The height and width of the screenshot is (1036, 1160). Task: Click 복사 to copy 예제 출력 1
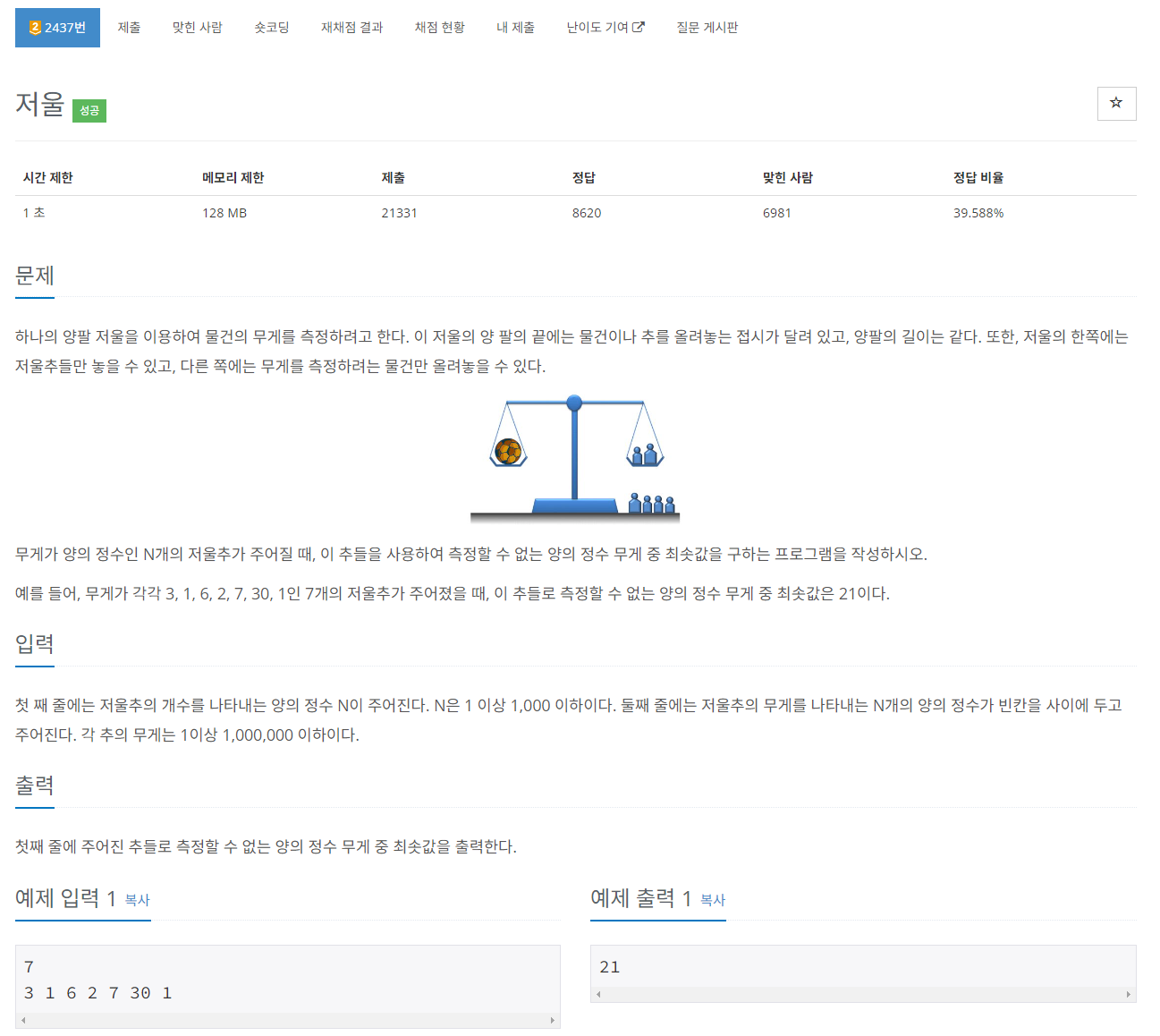[711, 902]
